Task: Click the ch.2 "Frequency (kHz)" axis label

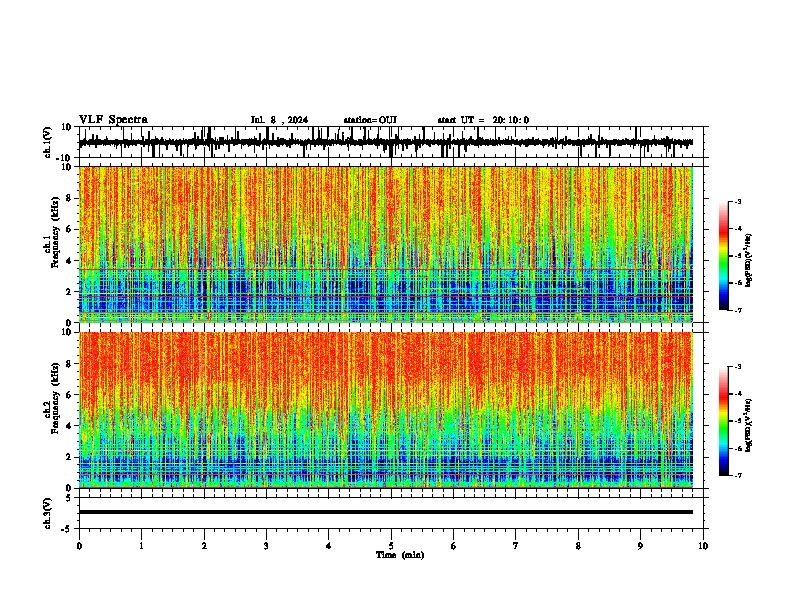Action: (55, 398)
